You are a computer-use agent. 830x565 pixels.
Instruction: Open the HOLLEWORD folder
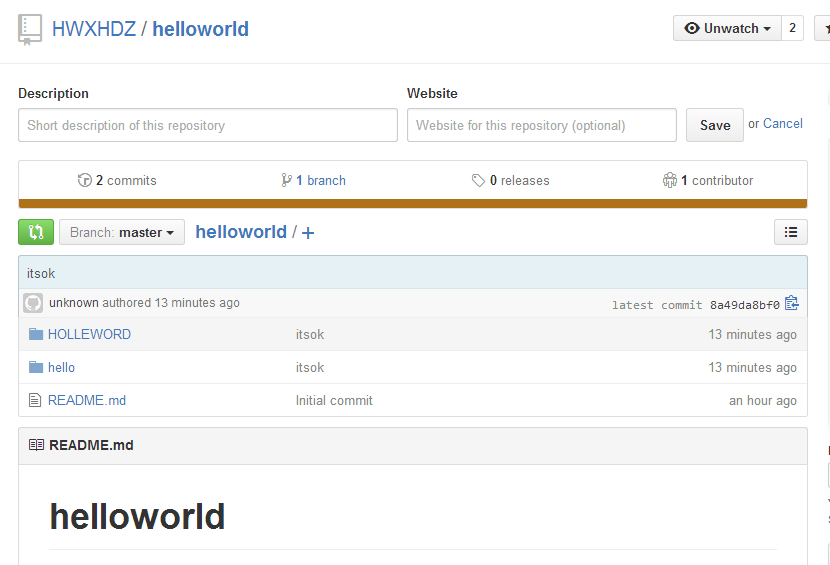[89, 334]
